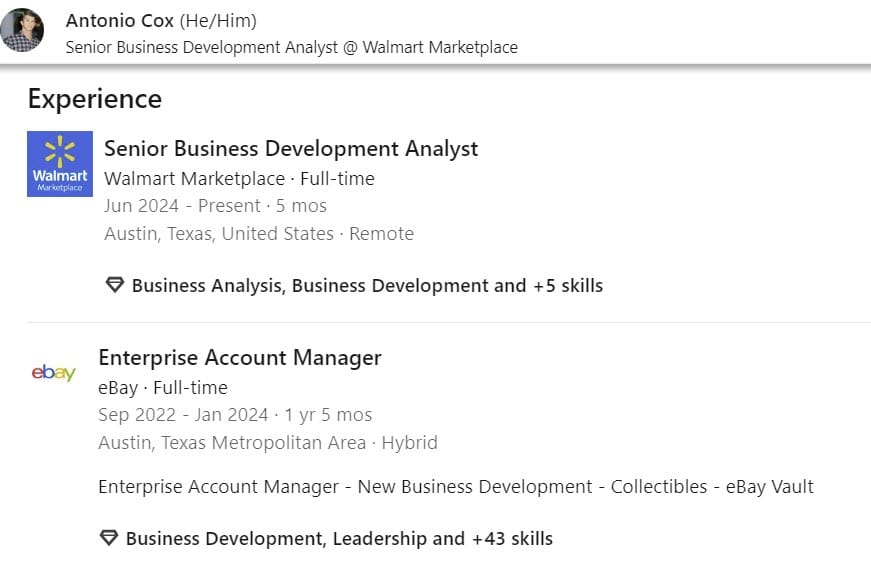Viewport: 871px width, 563px height.
Task: Open the Senior Business Development Analyst position title
Action: pyautogui.click(x=291, y=149)
